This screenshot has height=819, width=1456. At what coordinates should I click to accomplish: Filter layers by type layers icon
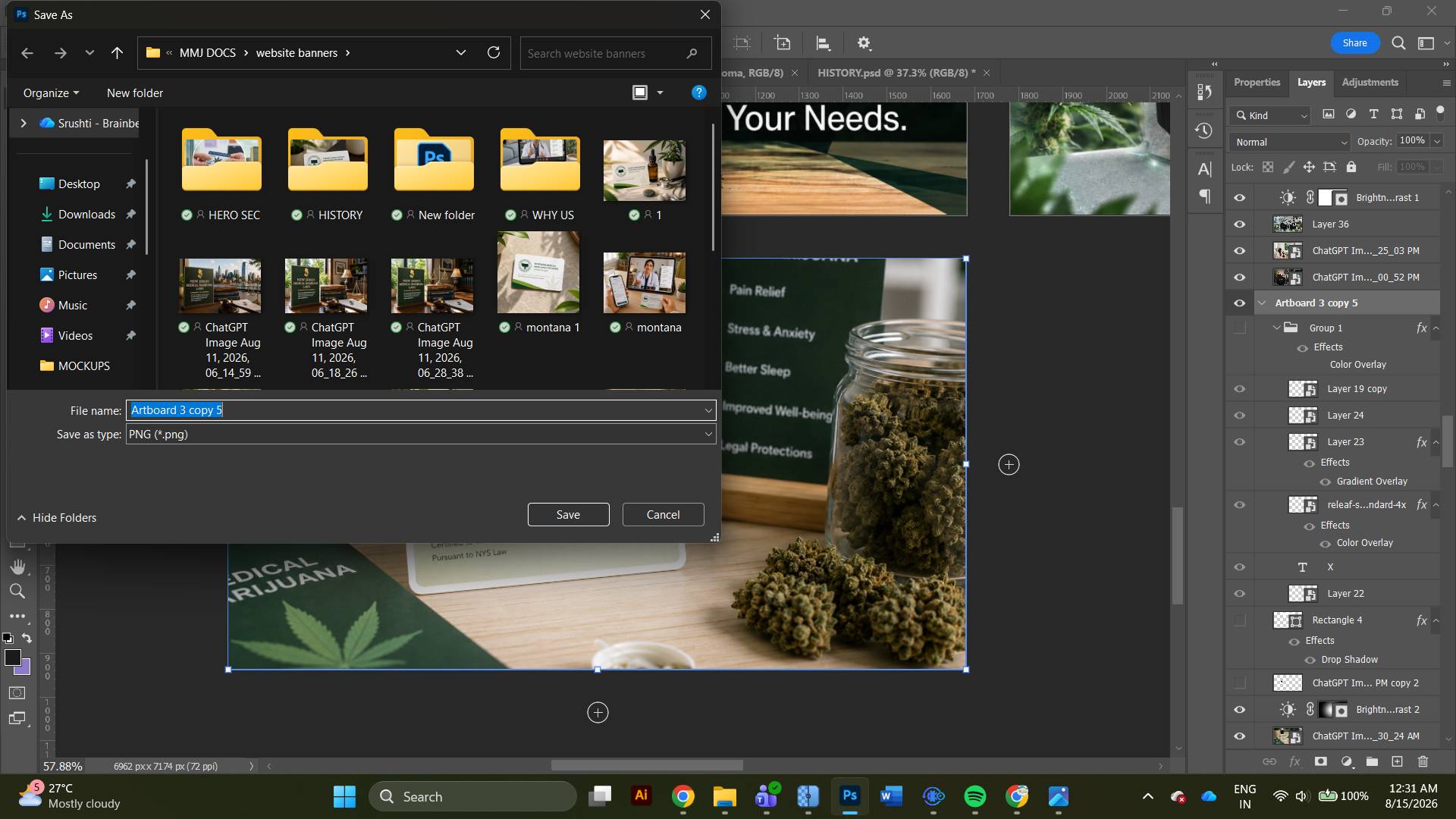1373,115
